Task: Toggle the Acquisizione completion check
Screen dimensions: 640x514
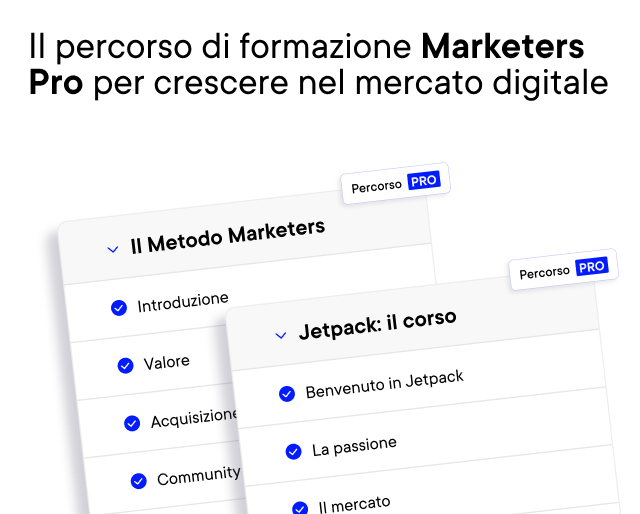Action: (x=132, y=423)
